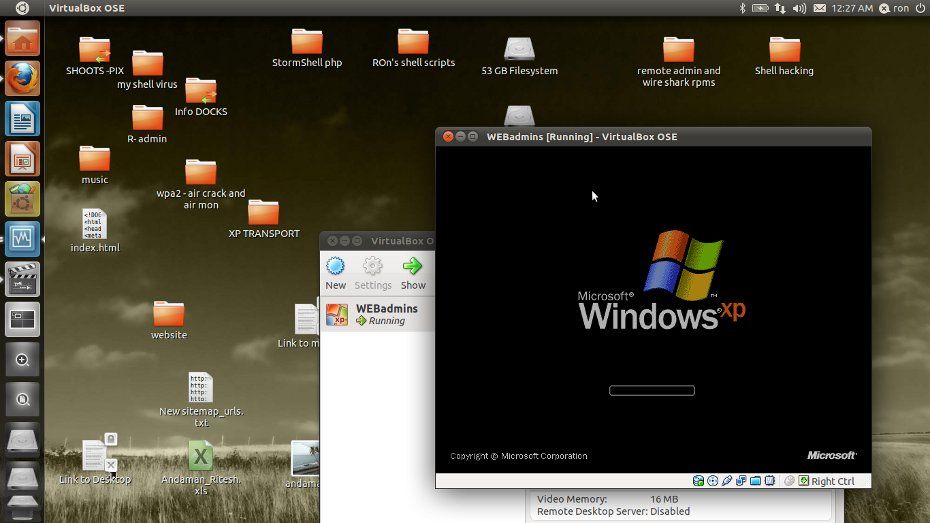
Task: Click the mouse integration indicator icon
Action: click(x=789, y=481)
